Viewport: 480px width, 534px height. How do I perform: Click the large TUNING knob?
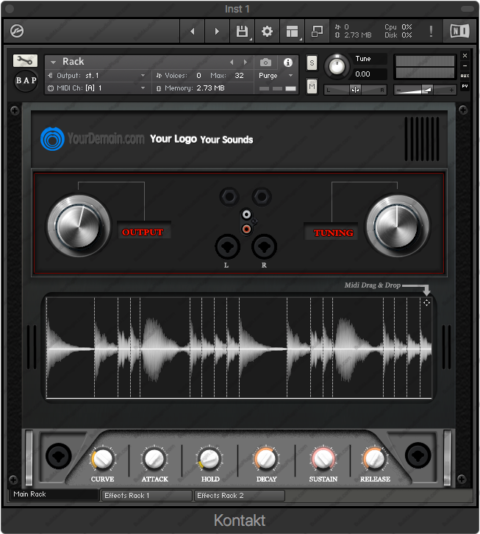(398, 225)
